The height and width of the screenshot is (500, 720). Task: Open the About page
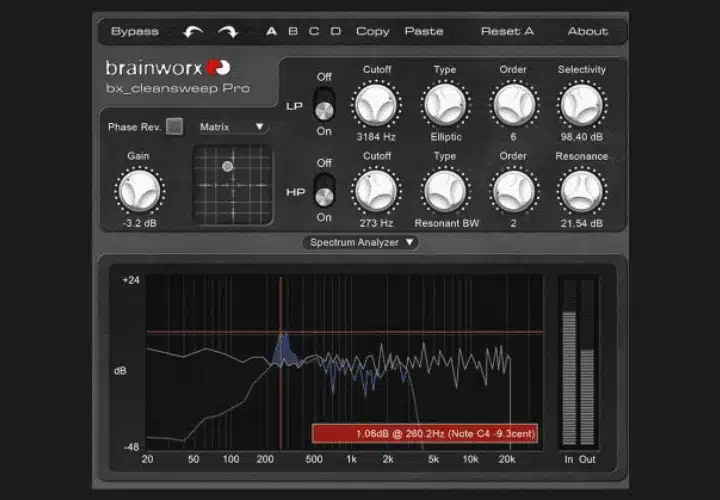click(588, 31)
